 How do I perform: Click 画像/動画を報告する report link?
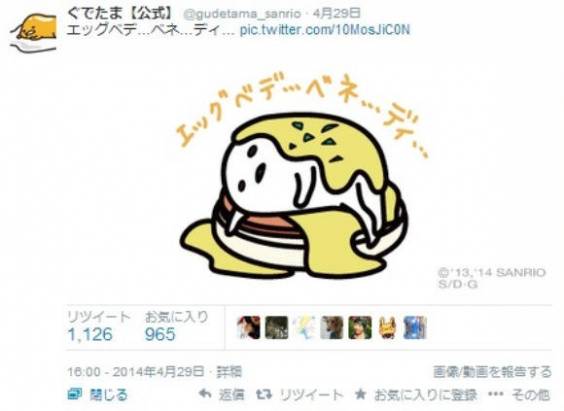[492, 371]
